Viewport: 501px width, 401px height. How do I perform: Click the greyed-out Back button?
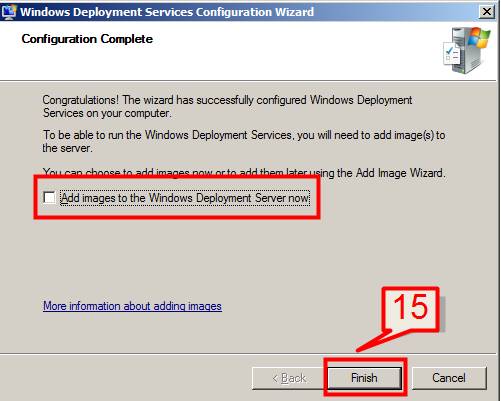pyautogui.click(x=288, y=378)
